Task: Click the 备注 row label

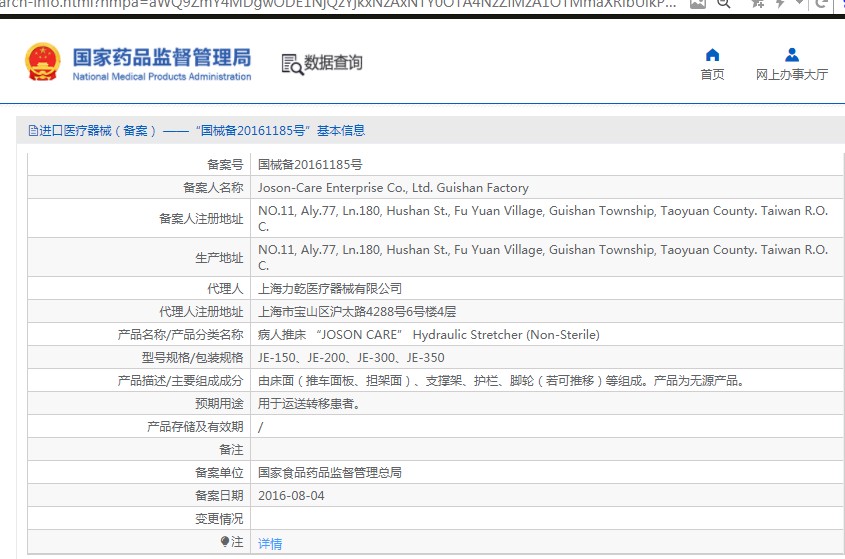Action: click(x=231, y=450)
